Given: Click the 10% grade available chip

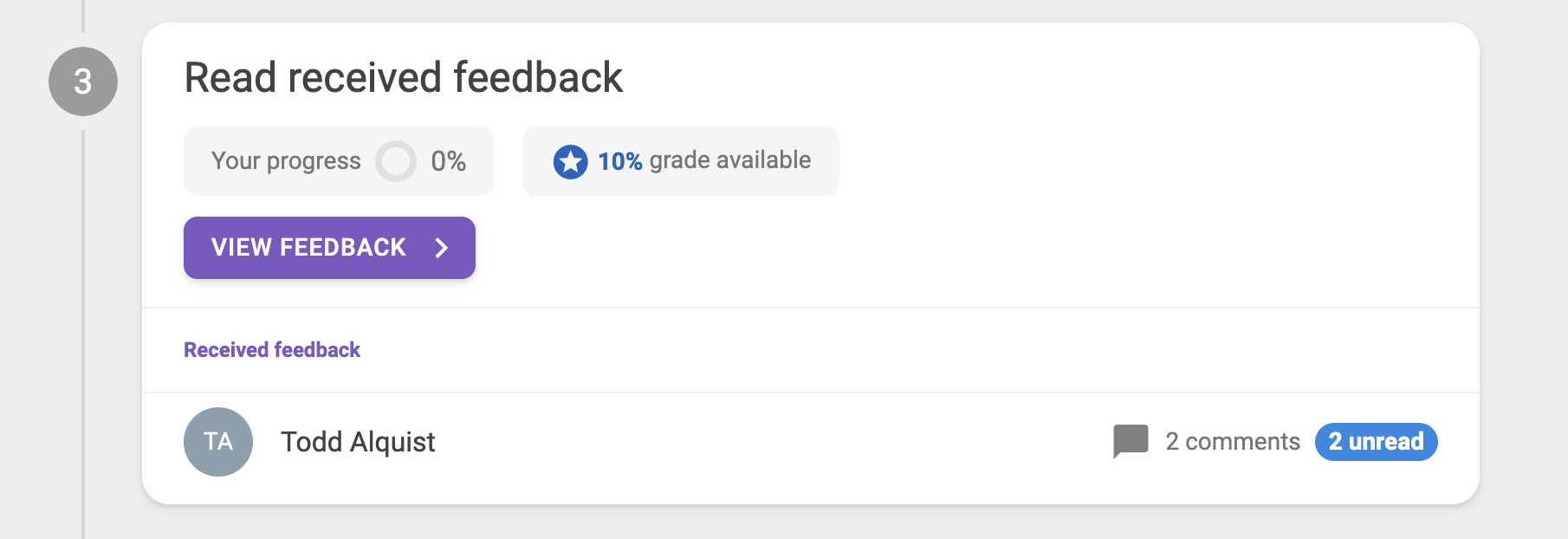Looking at the screenshot, I should coord(681,161).
